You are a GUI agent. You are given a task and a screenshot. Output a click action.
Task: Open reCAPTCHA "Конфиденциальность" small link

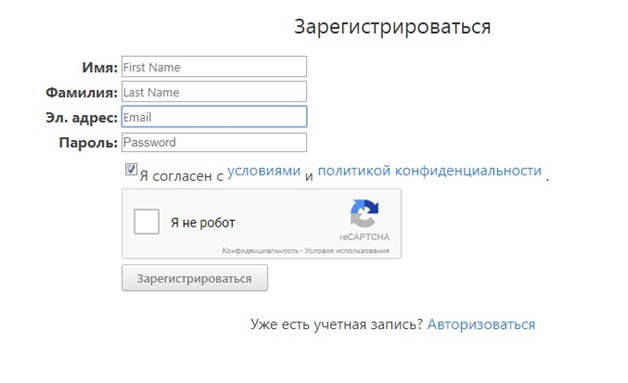[x=260, y=251]
